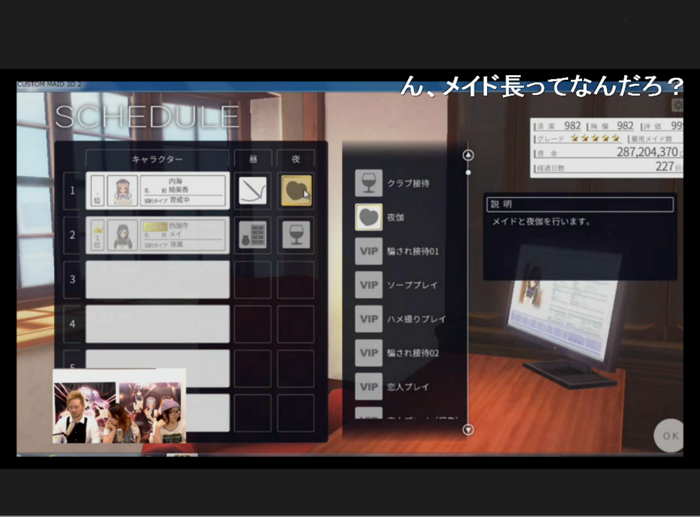
Task: Click the クラブ接待 label
Action: (x=408, y=183)
